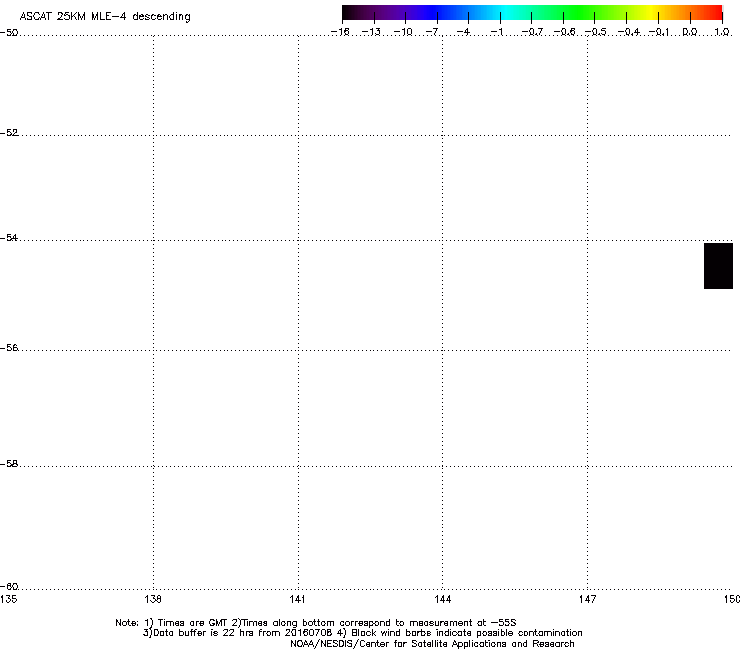Viewport: 740px width, 650px height.
Task: Click the green section of color scale
Action: click(x=580, y=12)
